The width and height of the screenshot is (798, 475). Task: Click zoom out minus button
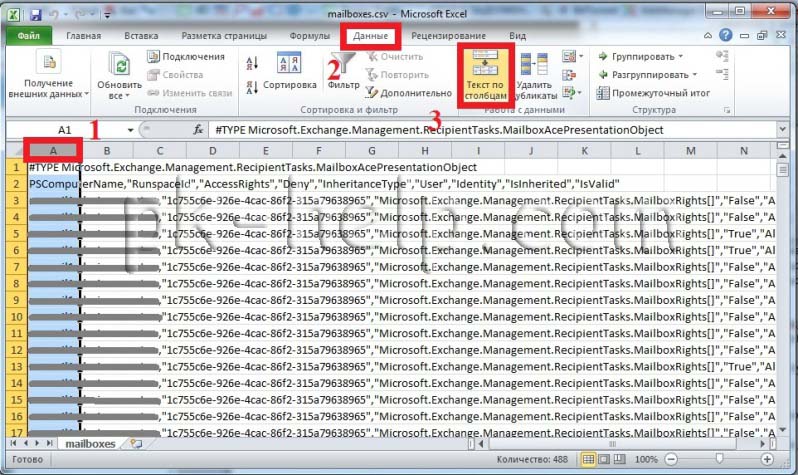coord(671,460)
